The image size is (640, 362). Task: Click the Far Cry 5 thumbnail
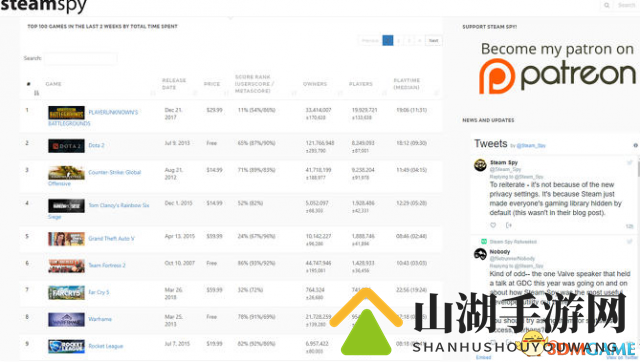tap(66, 293)
